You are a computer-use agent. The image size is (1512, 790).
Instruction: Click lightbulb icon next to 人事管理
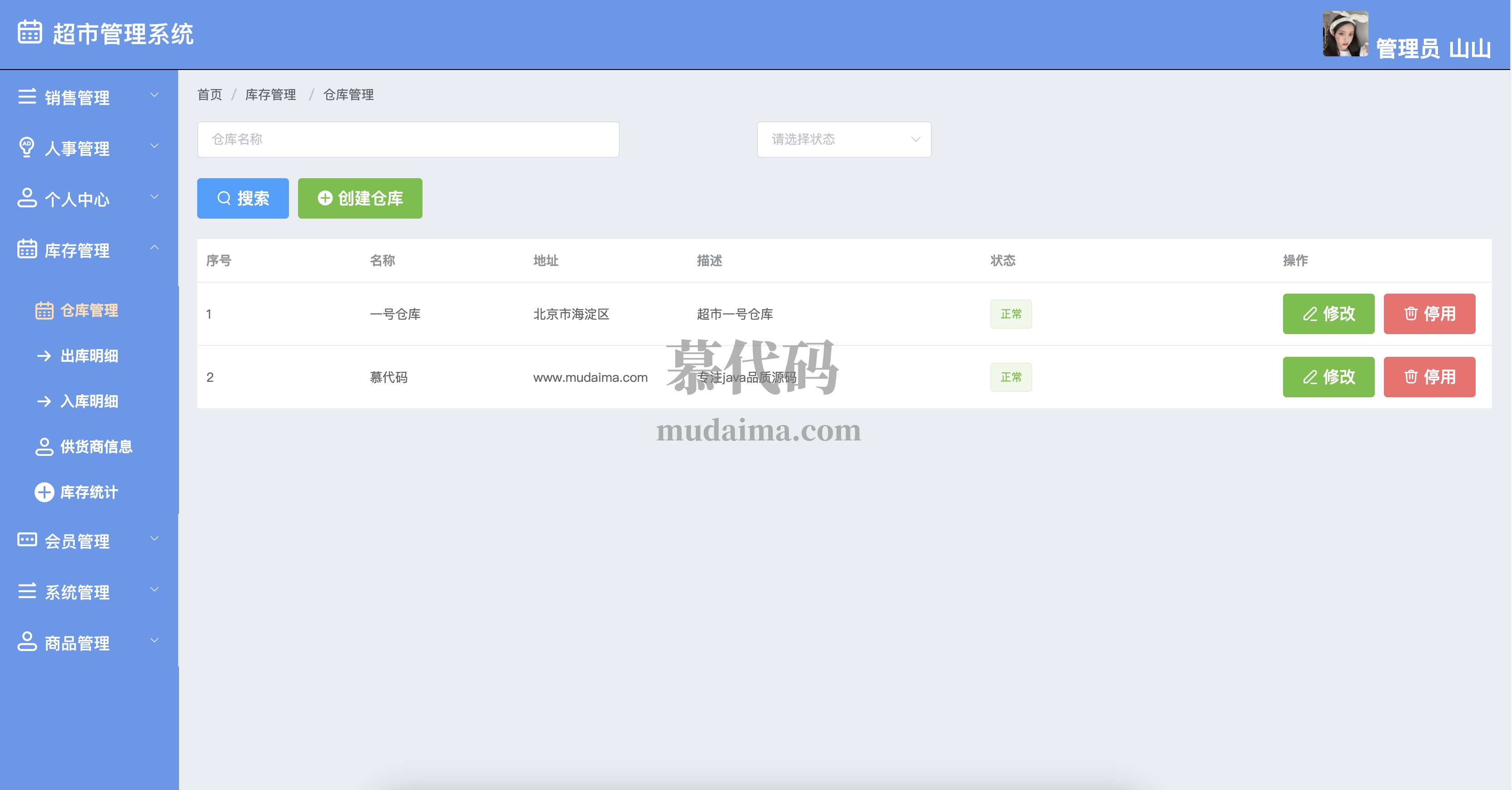(27, 147)
